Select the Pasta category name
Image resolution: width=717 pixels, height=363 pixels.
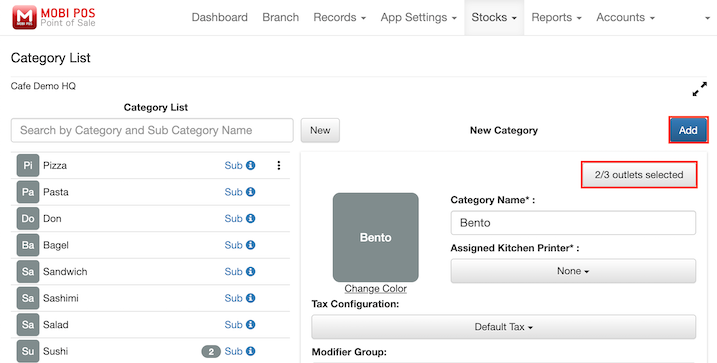point(56,192)
